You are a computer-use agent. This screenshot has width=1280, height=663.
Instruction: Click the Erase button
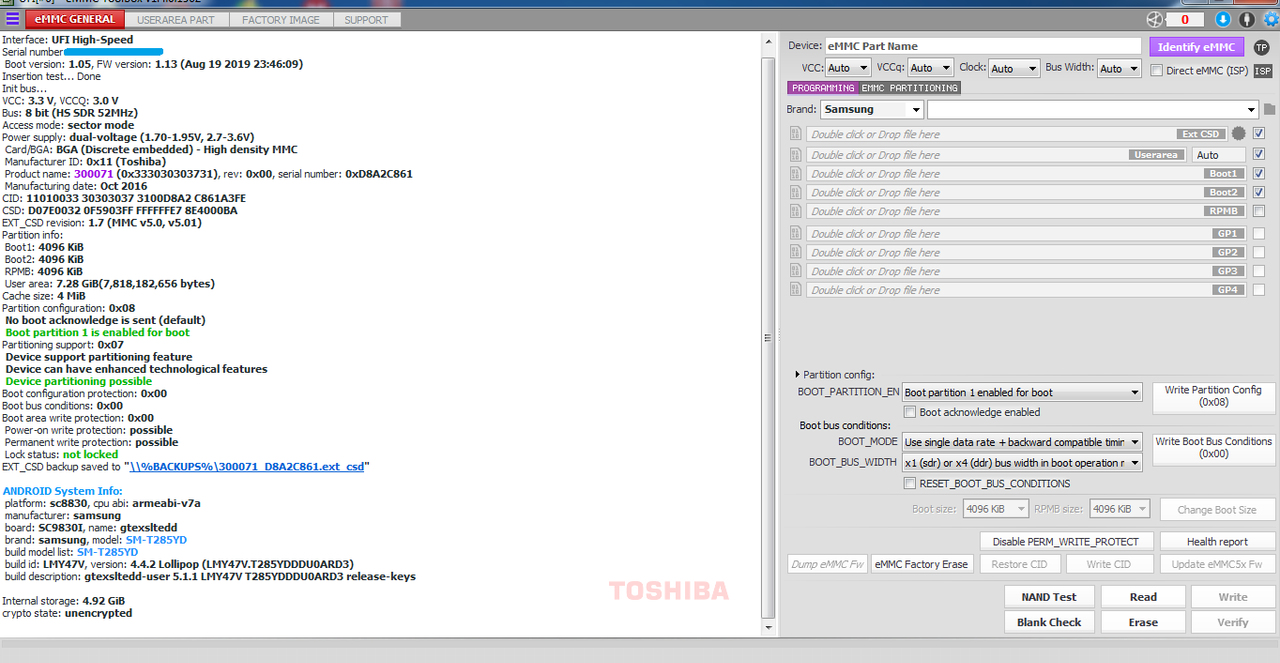tap(1143, 622)
